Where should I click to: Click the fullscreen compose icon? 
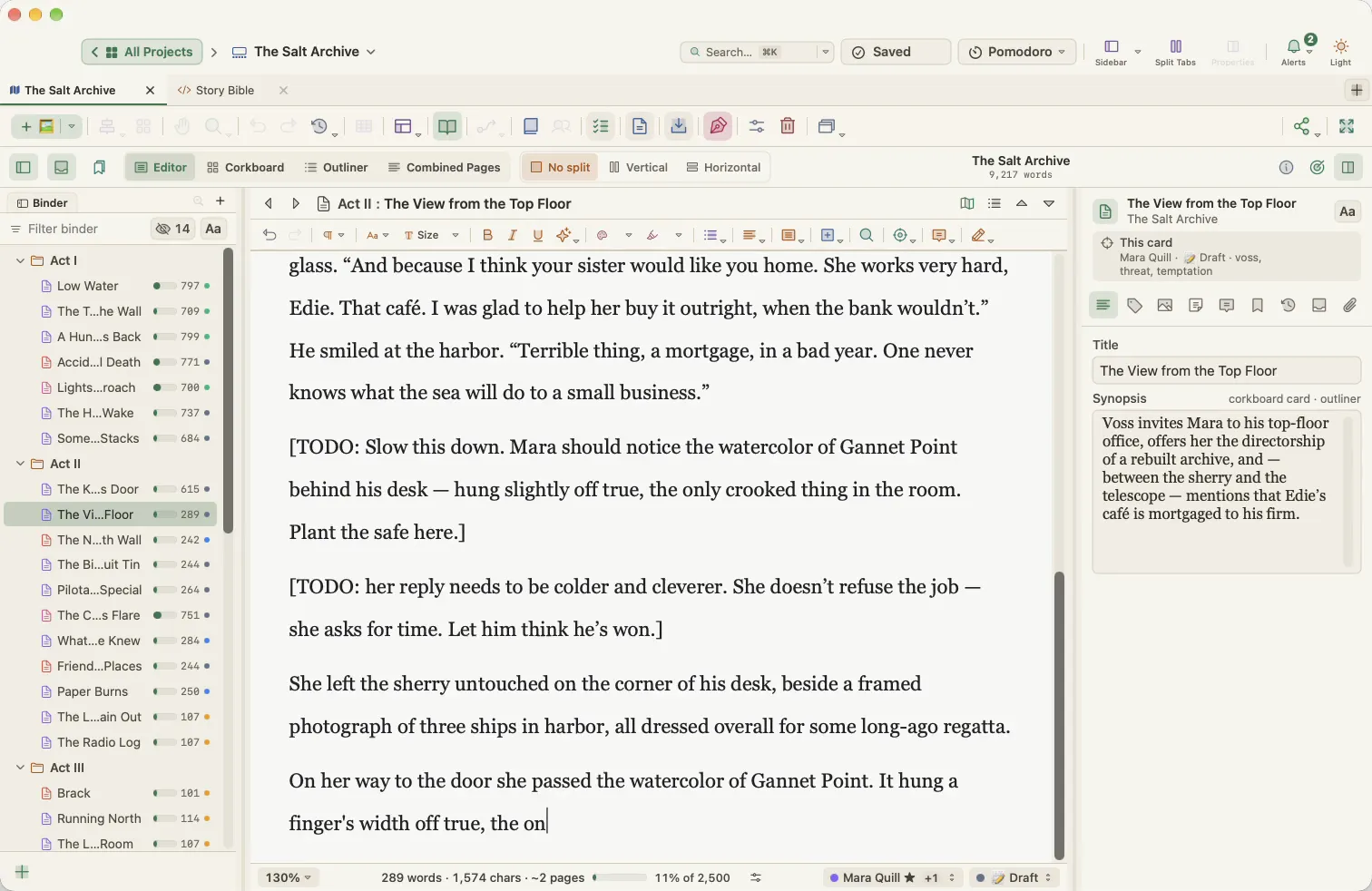[1347, 126]
